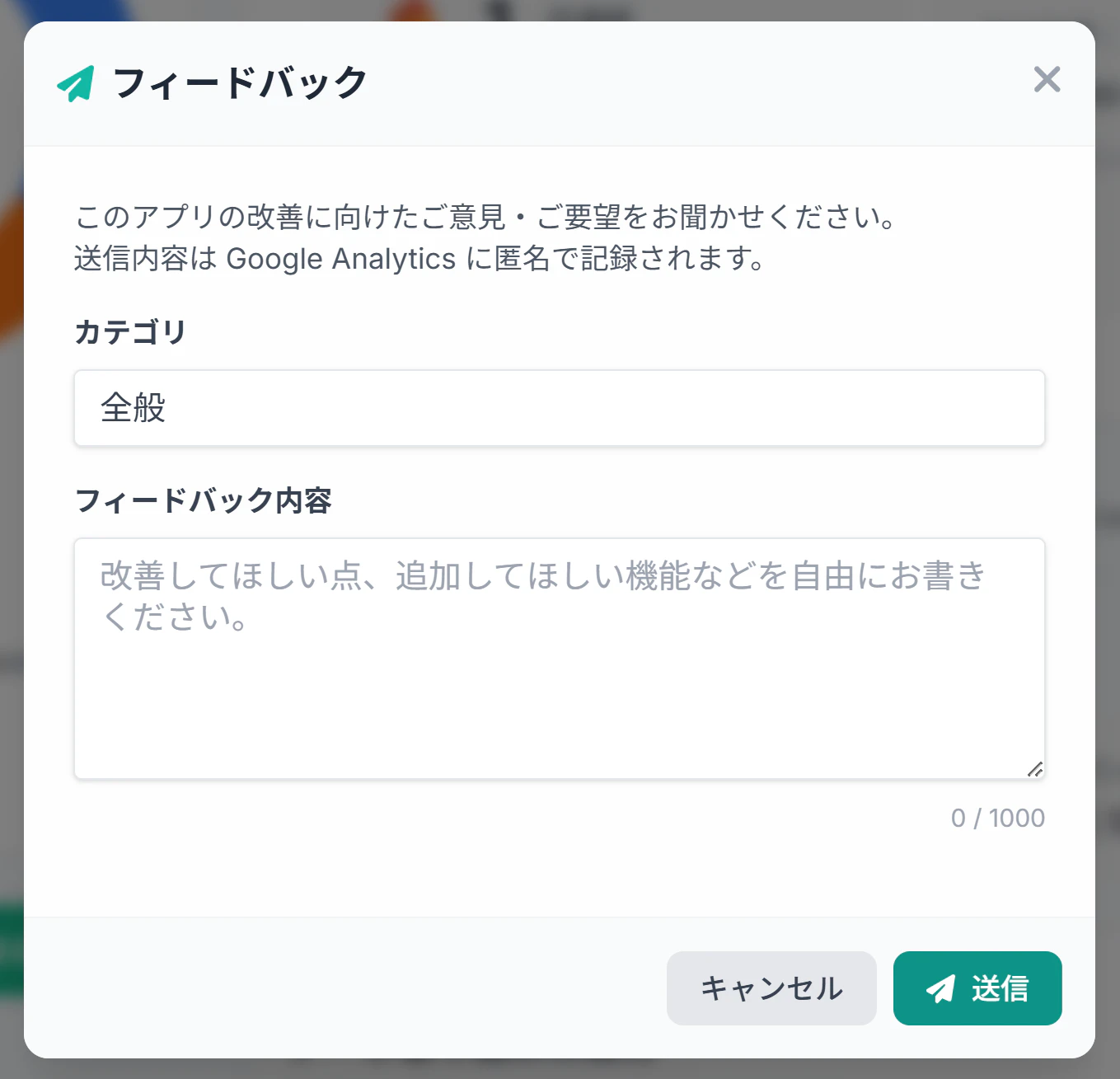Image resolution: width=1120 pixels, height=1079 pixels.
Task: Click the X icon to close the feedback dialog
Action: 1047,80
